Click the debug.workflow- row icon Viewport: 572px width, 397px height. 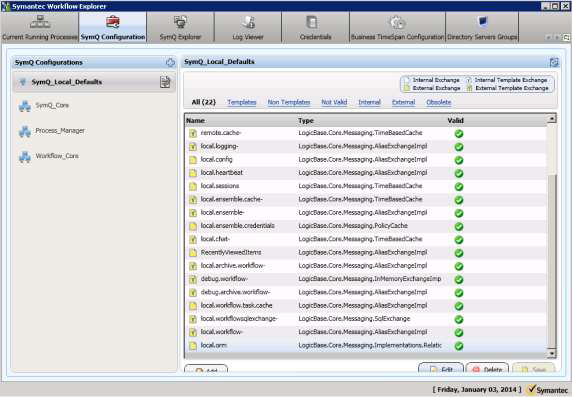pos(193,279)
